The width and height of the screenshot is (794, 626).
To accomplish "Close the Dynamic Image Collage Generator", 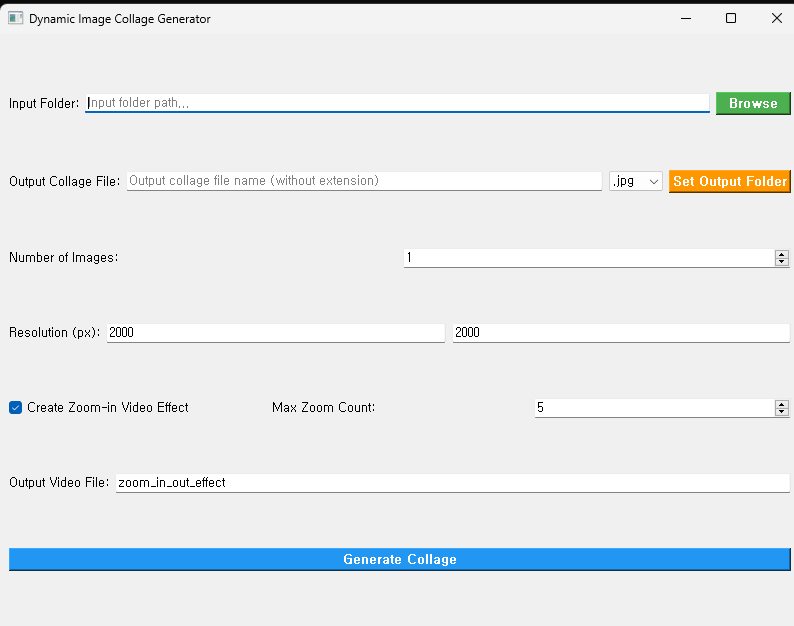I will [777, 18].
